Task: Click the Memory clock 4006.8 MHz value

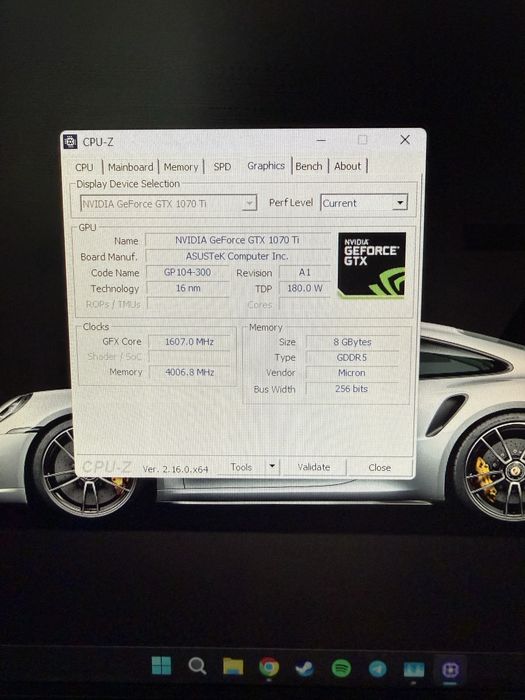Action: tap(190, 372)
